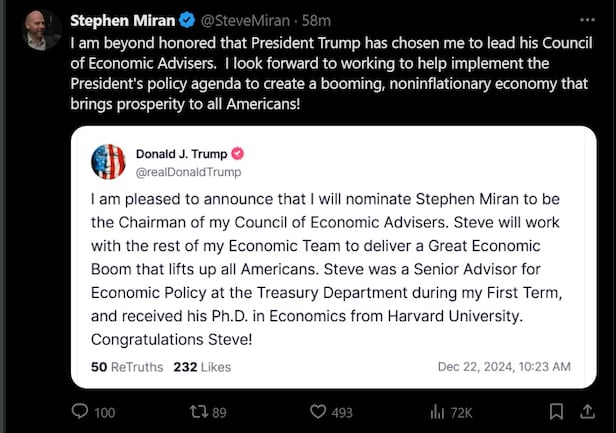Reply to Stephen Miran's post

(x=82, y=411)
